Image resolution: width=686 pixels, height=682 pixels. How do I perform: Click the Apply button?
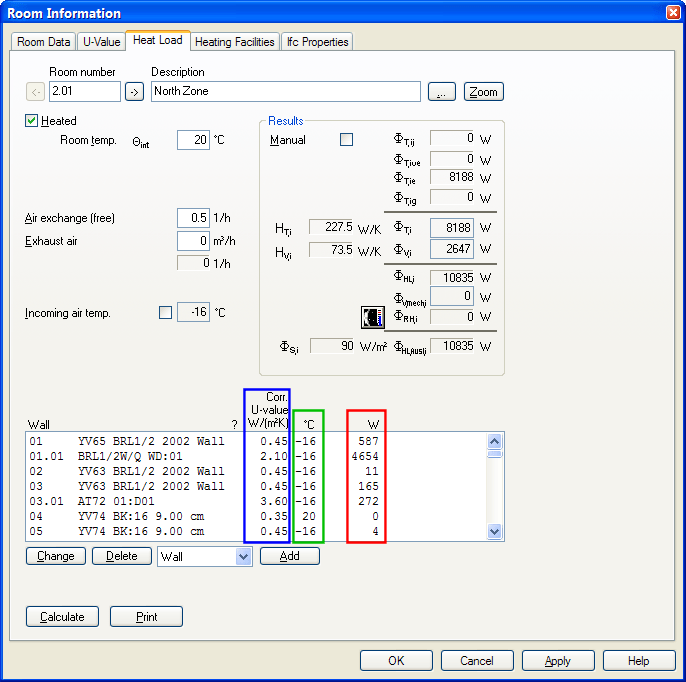click(558, 661)
